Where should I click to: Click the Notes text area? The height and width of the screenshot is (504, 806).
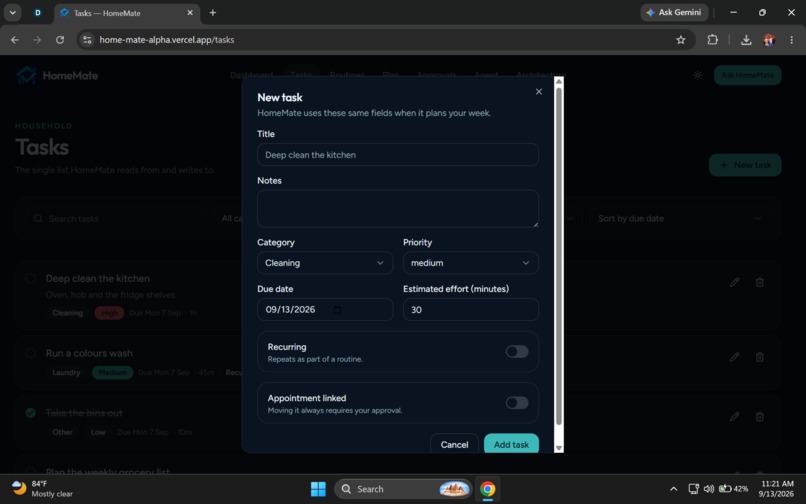coord(398,209)
